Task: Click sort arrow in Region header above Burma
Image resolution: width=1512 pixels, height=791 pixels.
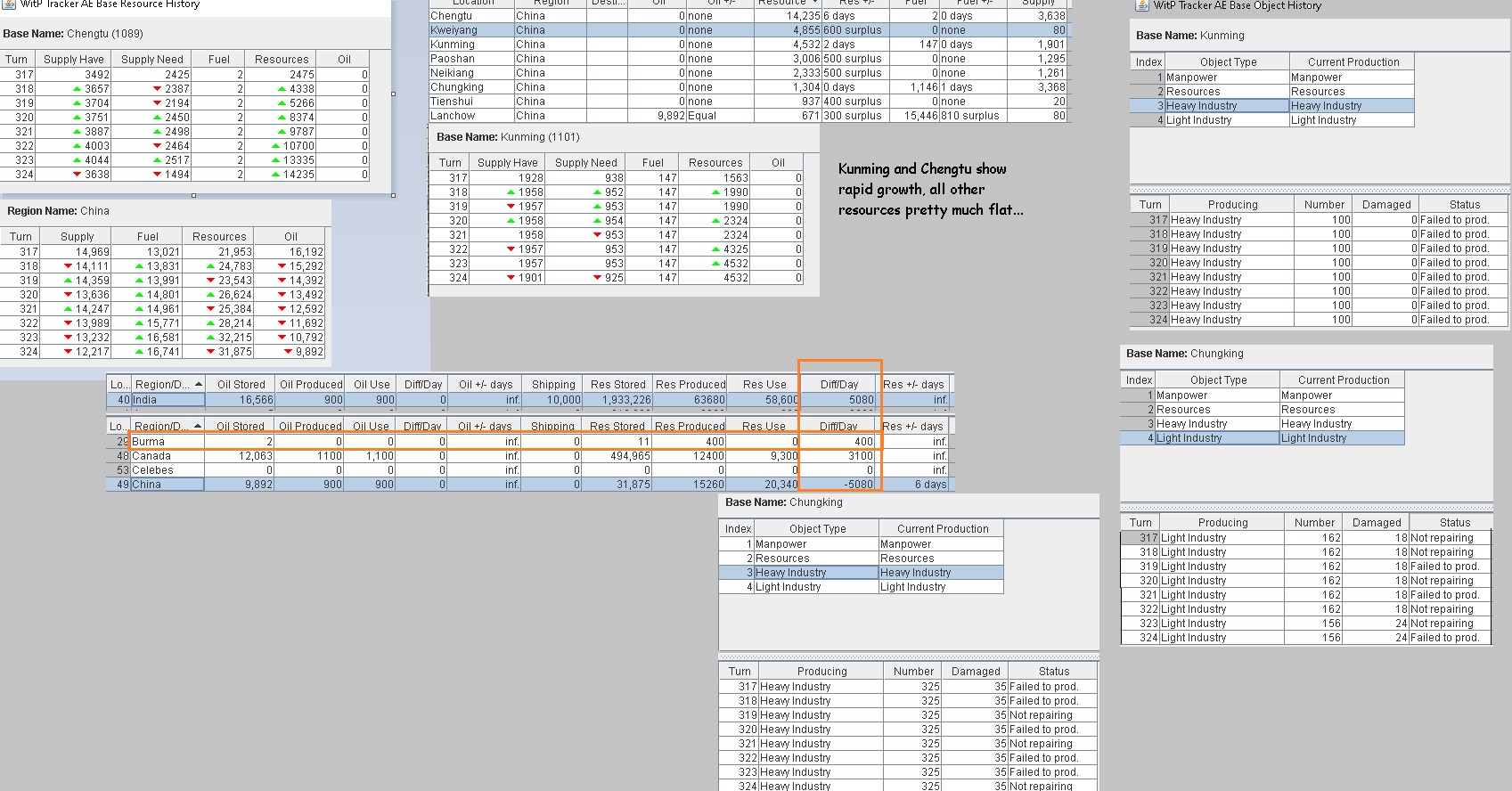Action: (x=198, y=426)
